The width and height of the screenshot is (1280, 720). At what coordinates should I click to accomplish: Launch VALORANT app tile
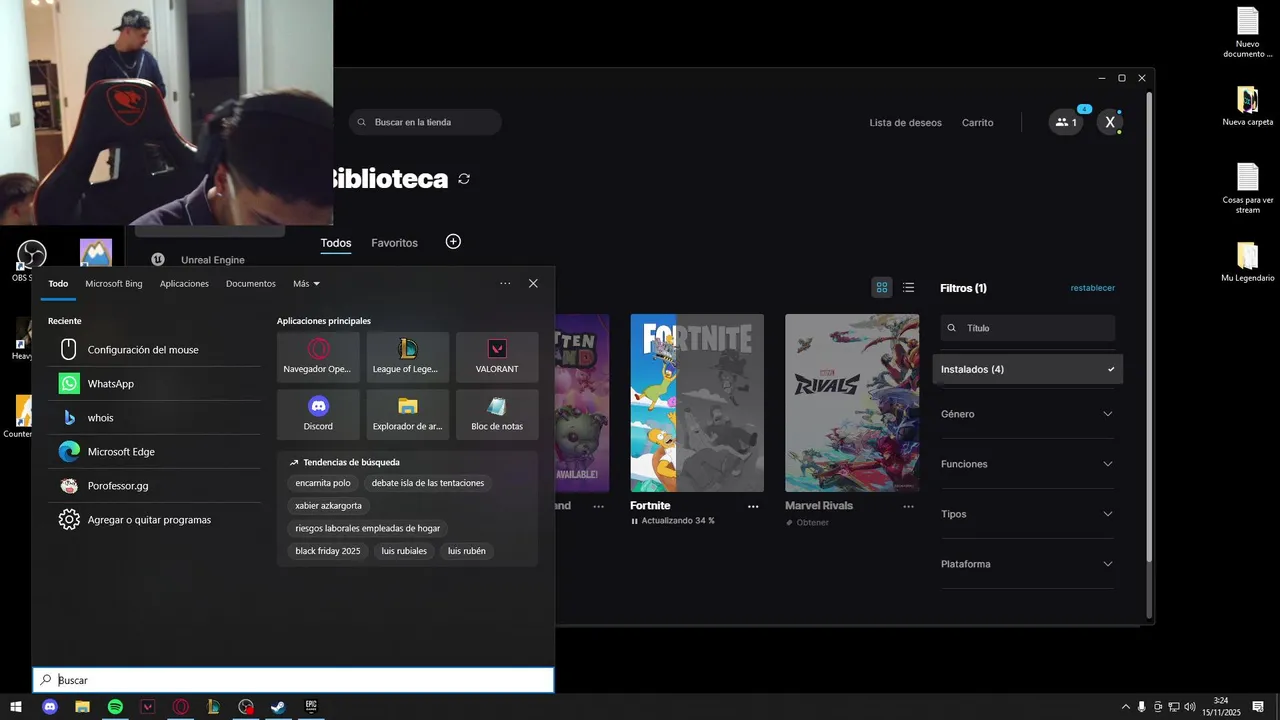coord(497,357)
